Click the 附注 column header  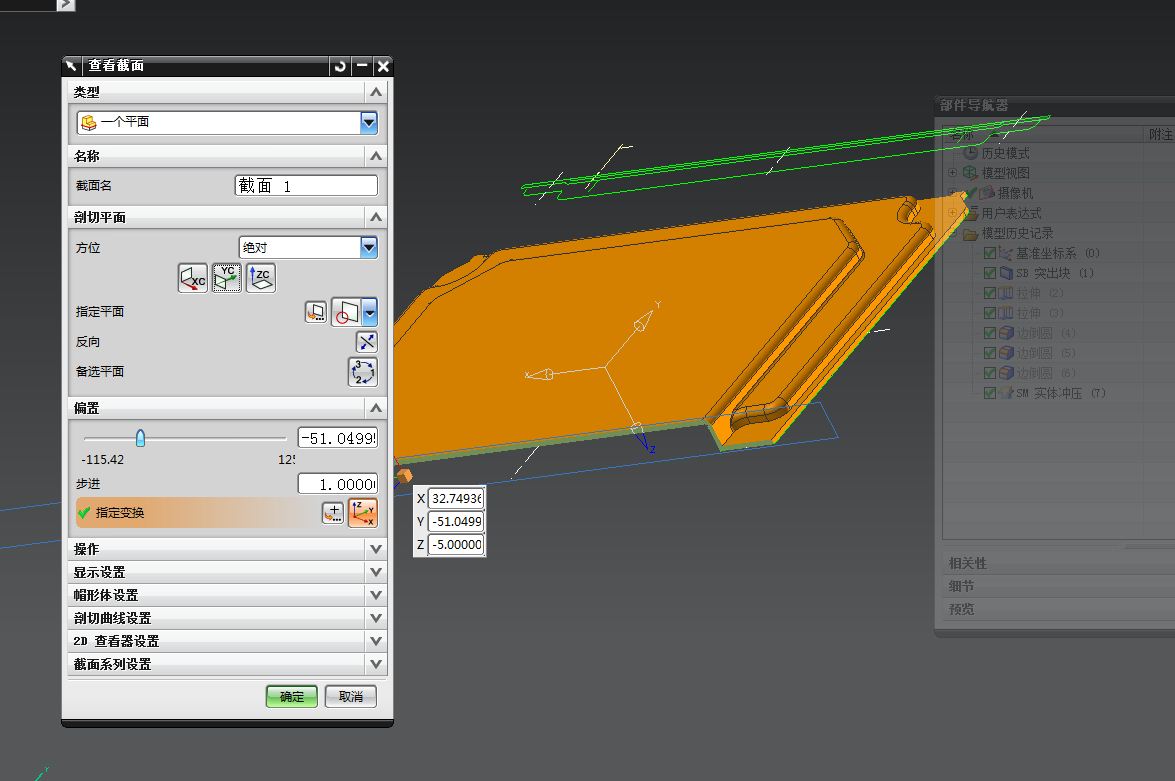click(1159, 134)
